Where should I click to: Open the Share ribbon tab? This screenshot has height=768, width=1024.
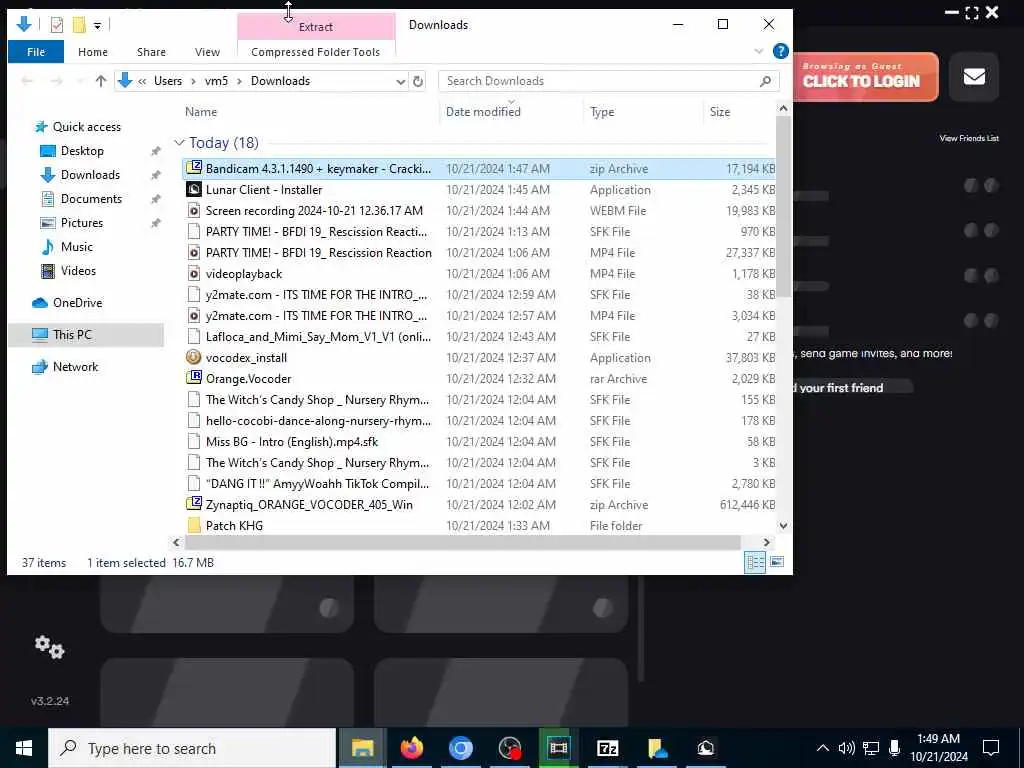[x=151, y=52]
